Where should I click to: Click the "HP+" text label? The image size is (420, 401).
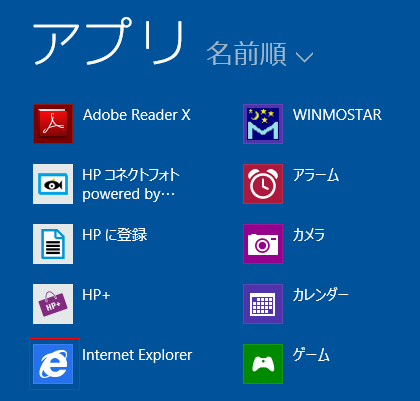[96, 295]
